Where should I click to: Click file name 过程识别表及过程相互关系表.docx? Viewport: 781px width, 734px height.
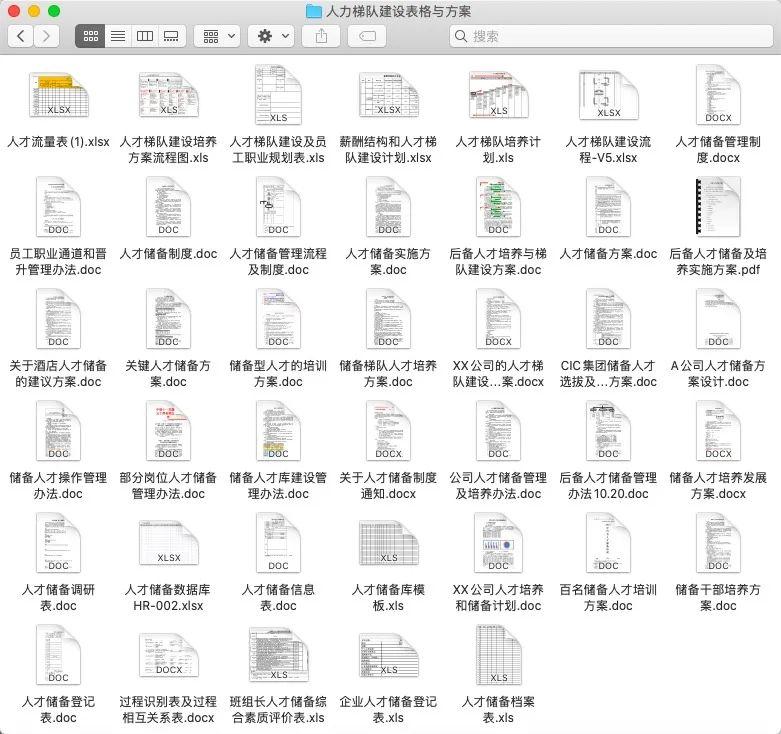[168, 710]
